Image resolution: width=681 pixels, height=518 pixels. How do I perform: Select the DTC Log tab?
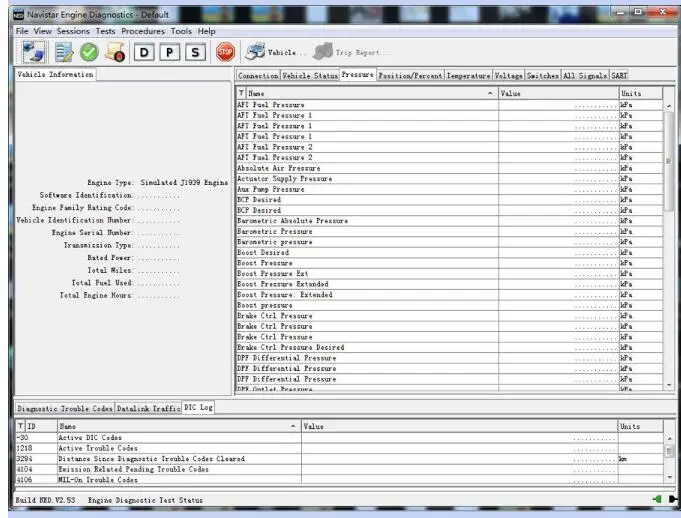pos(198,407)
